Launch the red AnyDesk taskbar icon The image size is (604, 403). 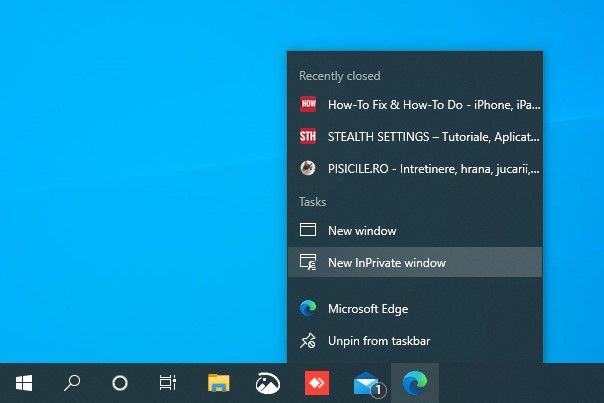(x=317, y=383)
